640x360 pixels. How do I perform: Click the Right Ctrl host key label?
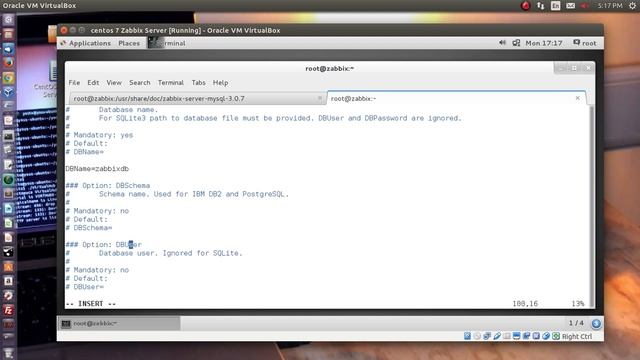coord(577,336)
